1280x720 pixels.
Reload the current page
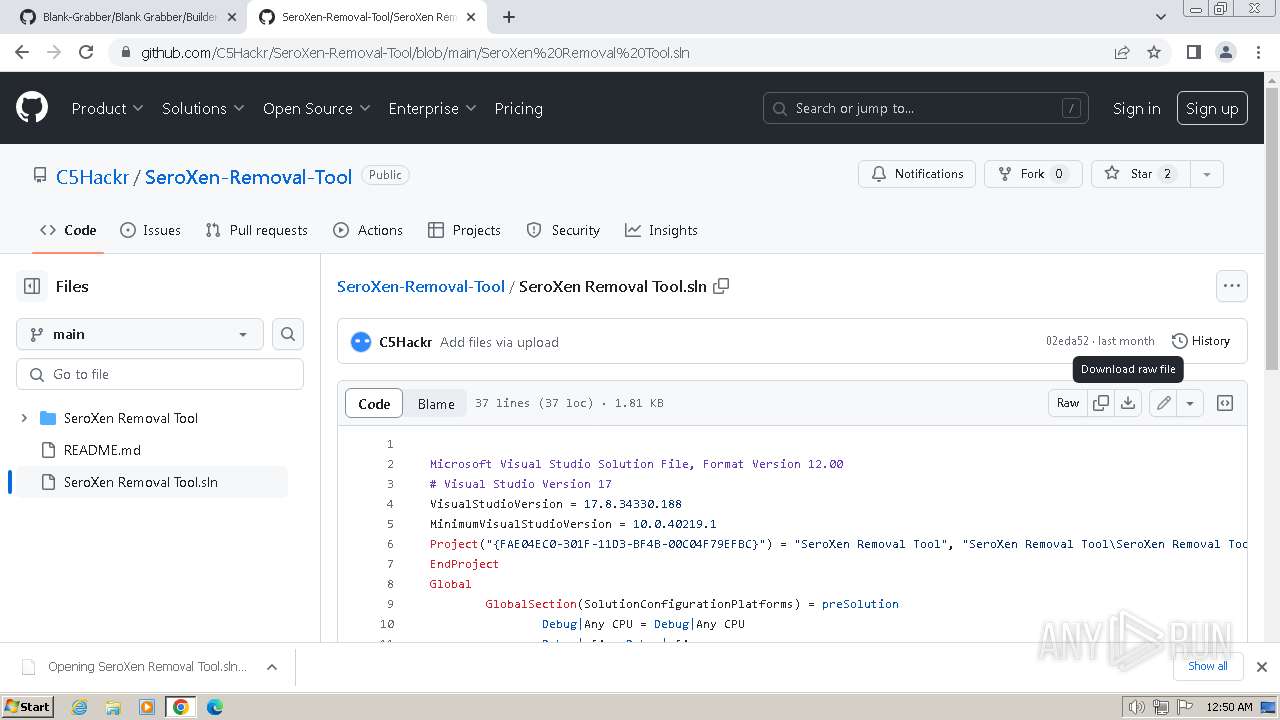(x=86, y=52)
